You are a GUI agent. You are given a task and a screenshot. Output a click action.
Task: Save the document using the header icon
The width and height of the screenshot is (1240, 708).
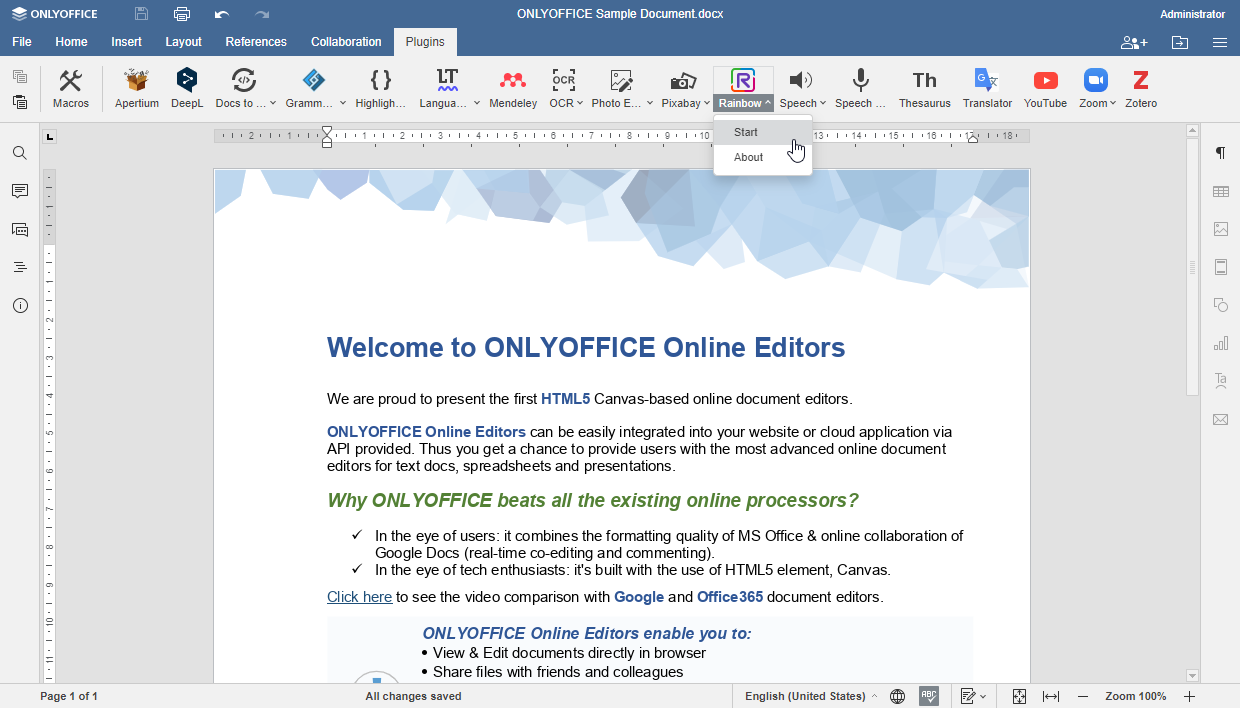coord(141,14)
